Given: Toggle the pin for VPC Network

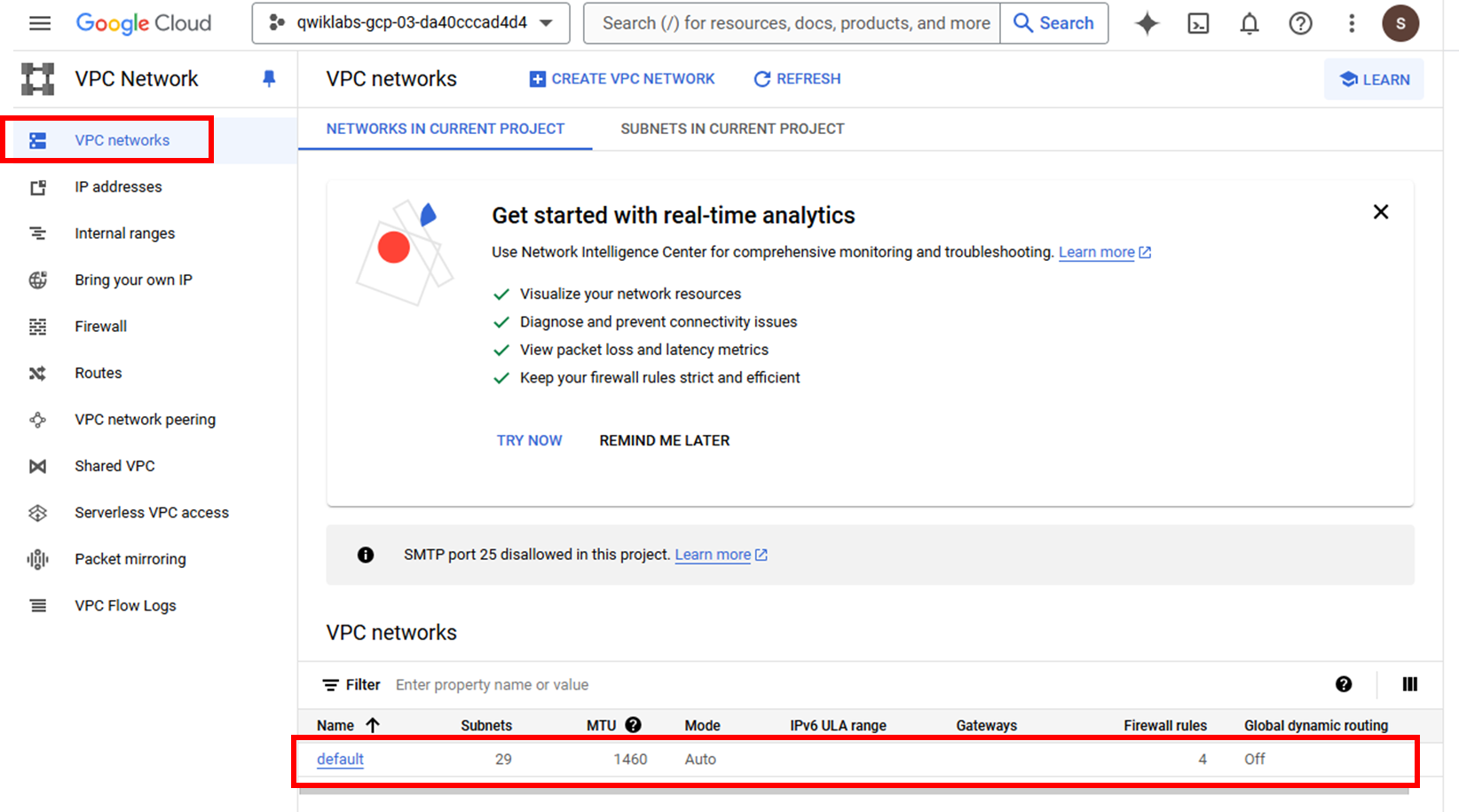Looking at the screenshot, I should tap(269, 79).
